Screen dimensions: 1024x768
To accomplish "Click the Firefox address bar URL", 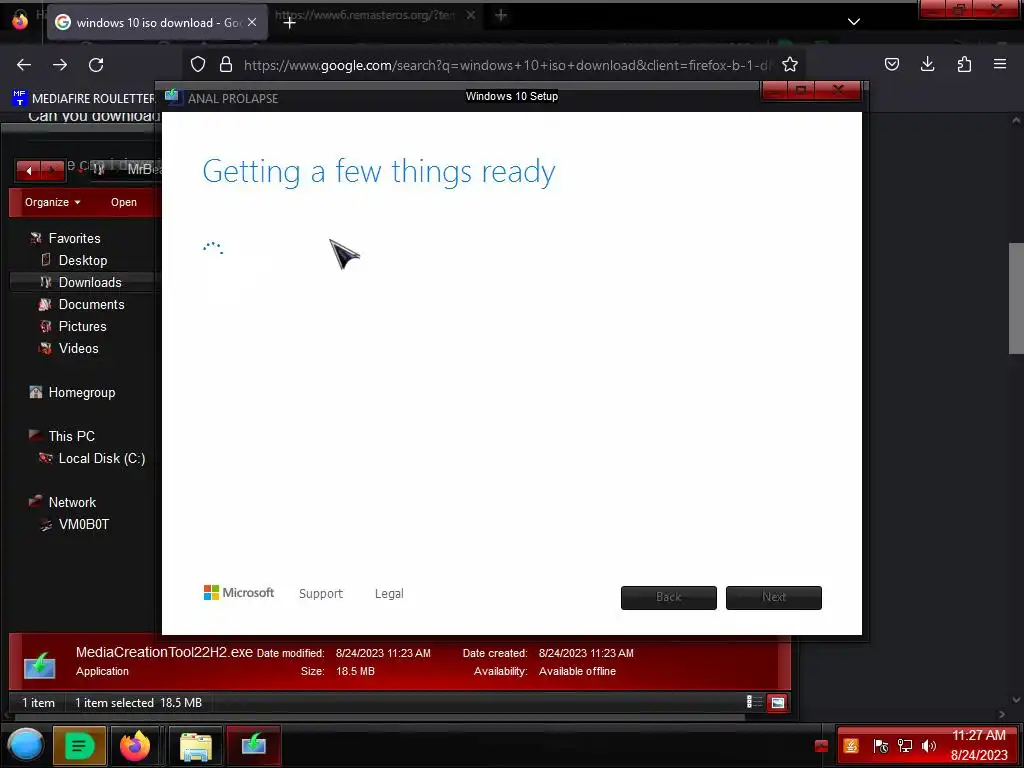I will tap(507, 65).
